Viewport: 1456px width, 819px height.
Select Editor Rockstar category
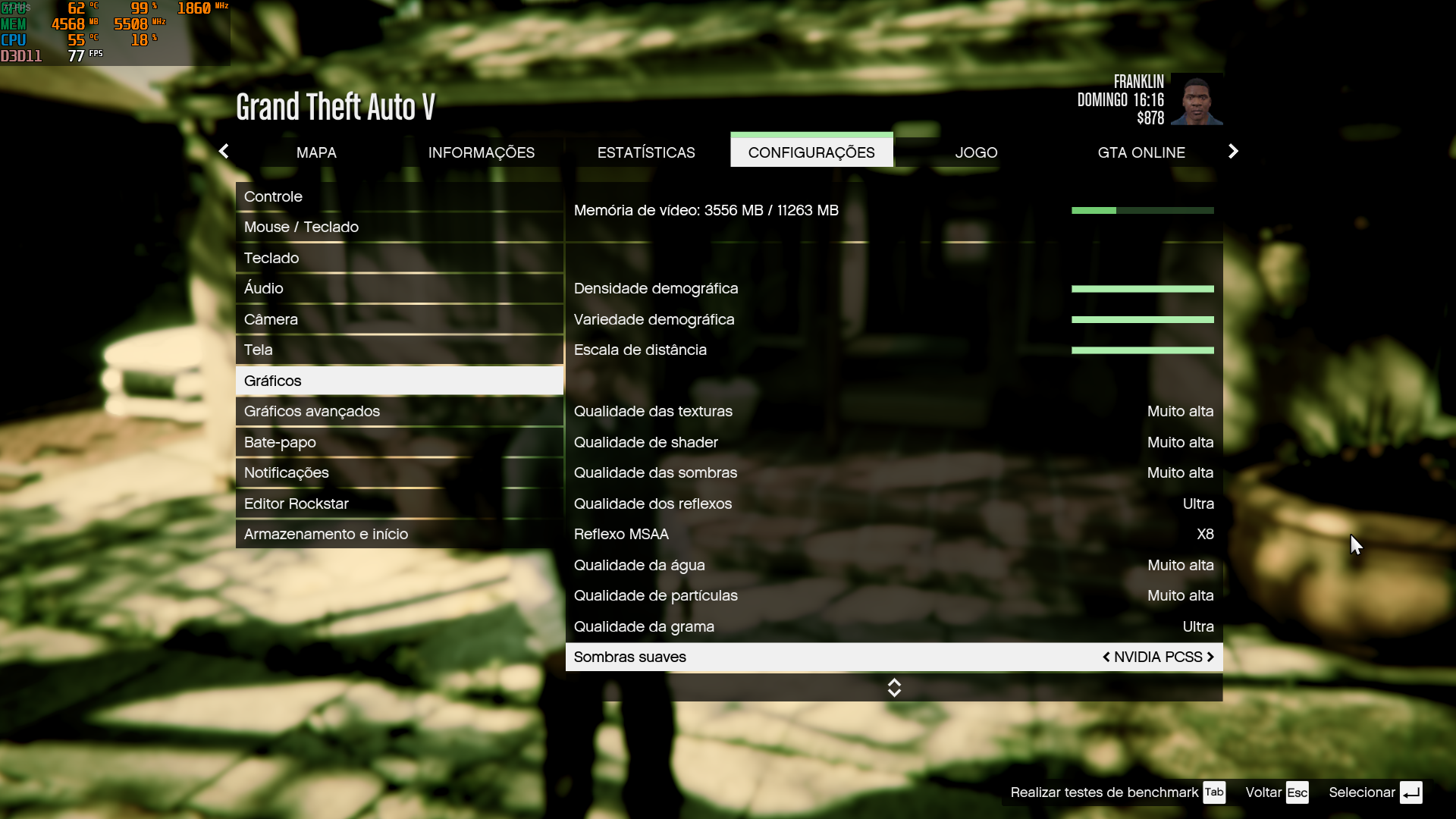pyautogui.click(x=400, y=504)
